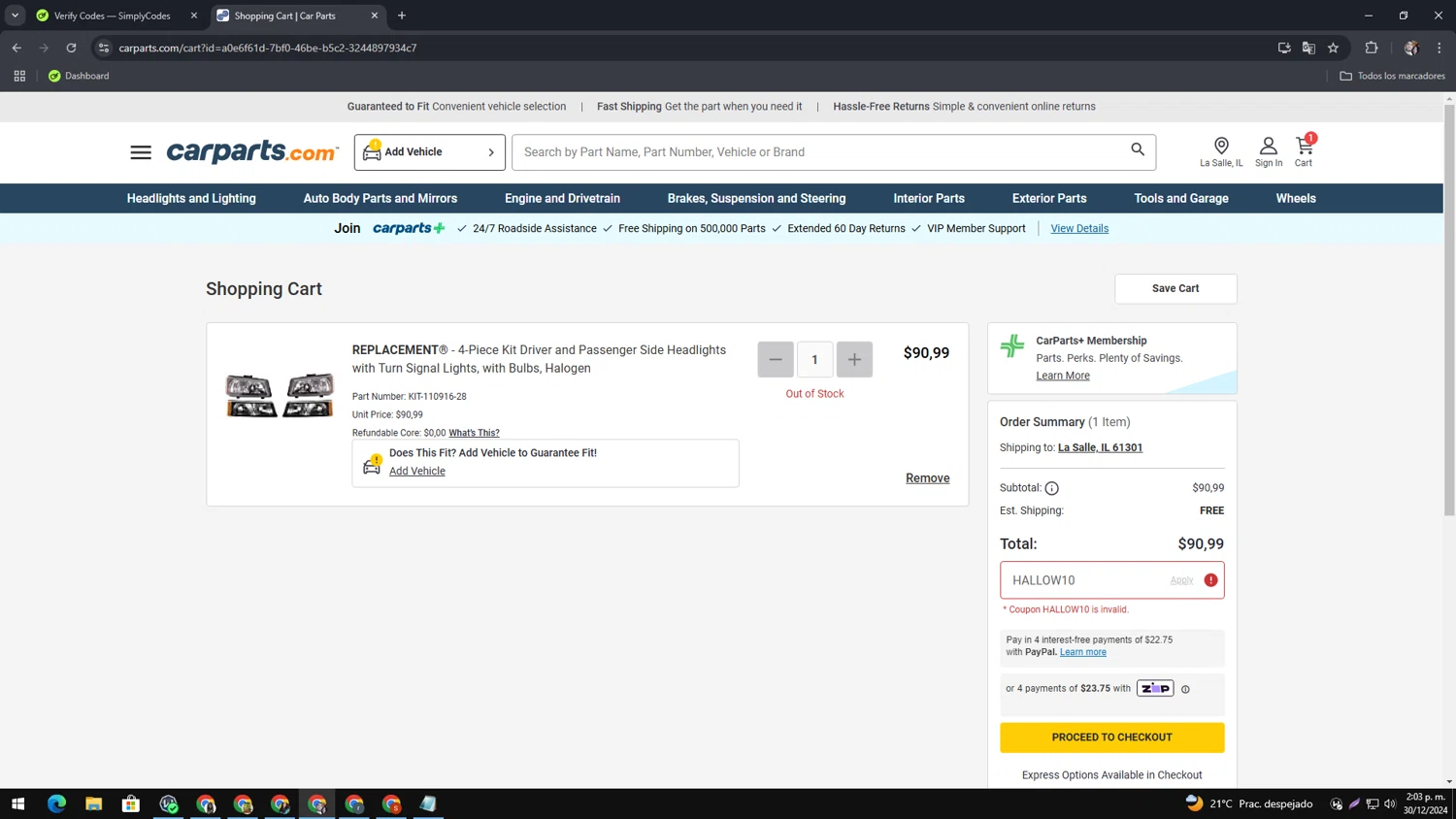Bookmark this page with star icon

pos(1333,48)
